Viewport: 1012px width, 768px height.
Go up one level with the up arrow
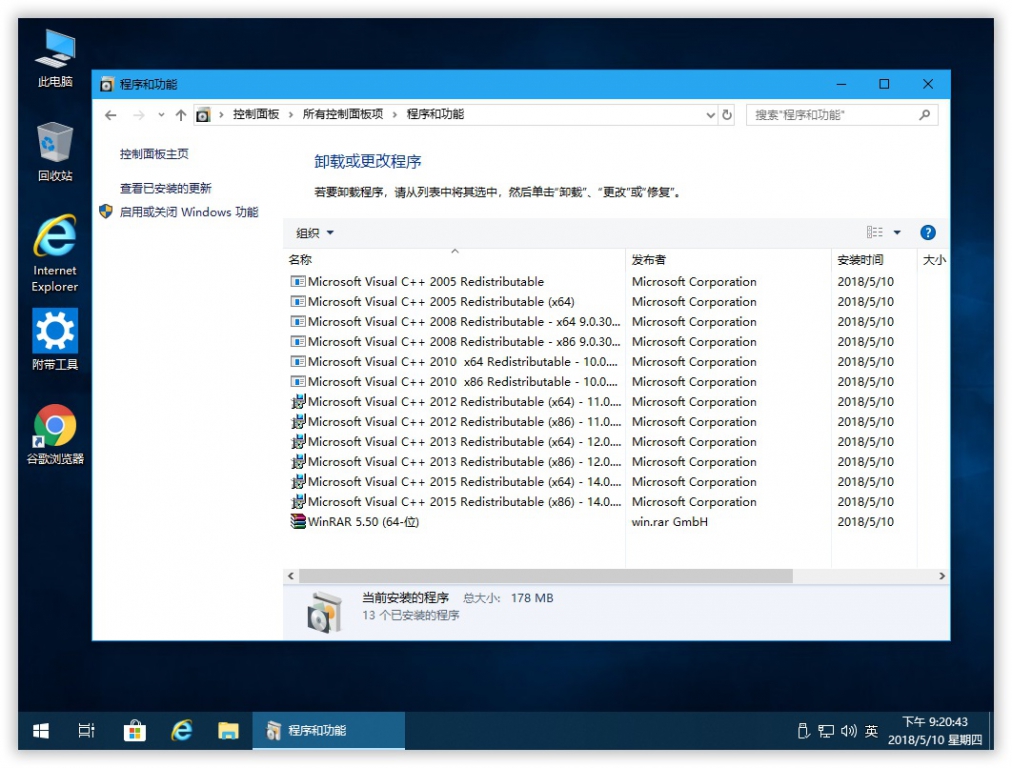(181, 115)
